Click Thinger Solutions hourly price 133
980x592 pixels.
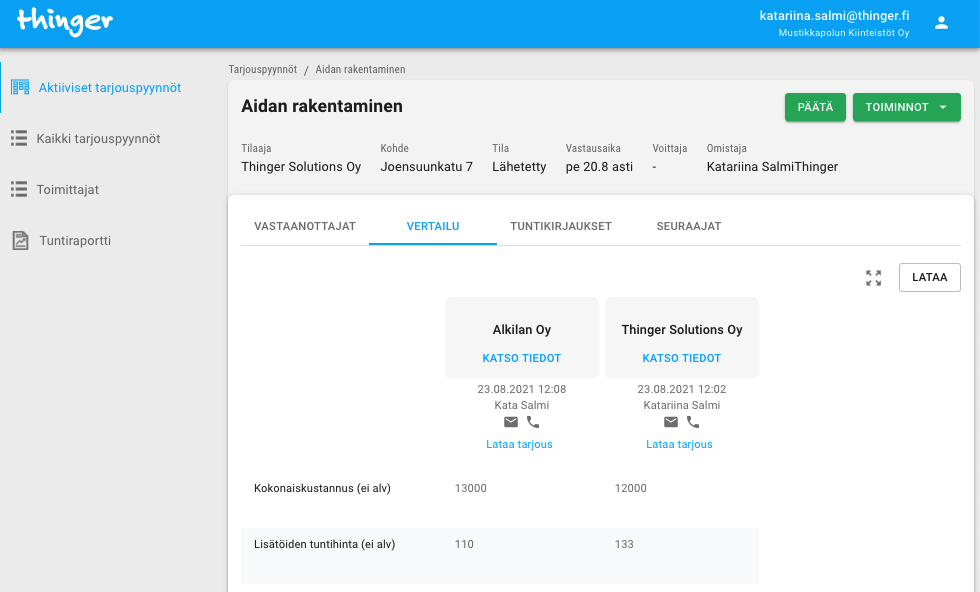click(x=624, y=544)
